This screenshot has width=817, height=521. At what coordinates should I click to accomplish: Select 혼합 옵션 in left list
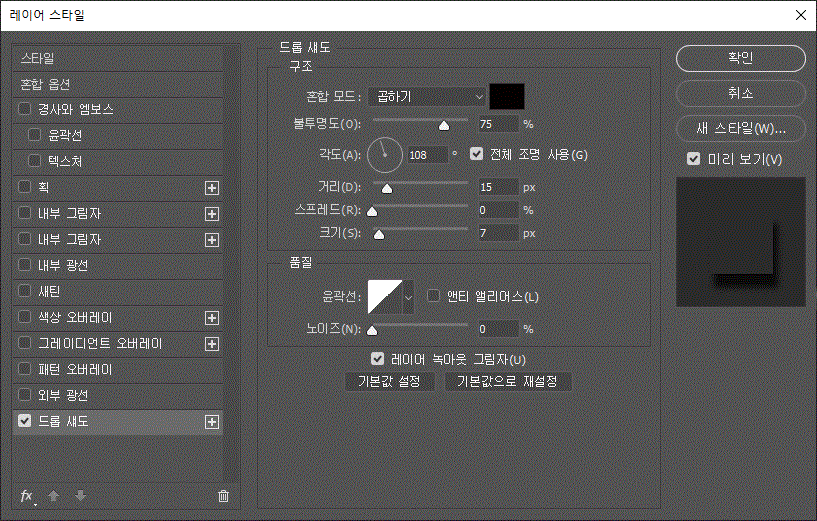[118, 84]
